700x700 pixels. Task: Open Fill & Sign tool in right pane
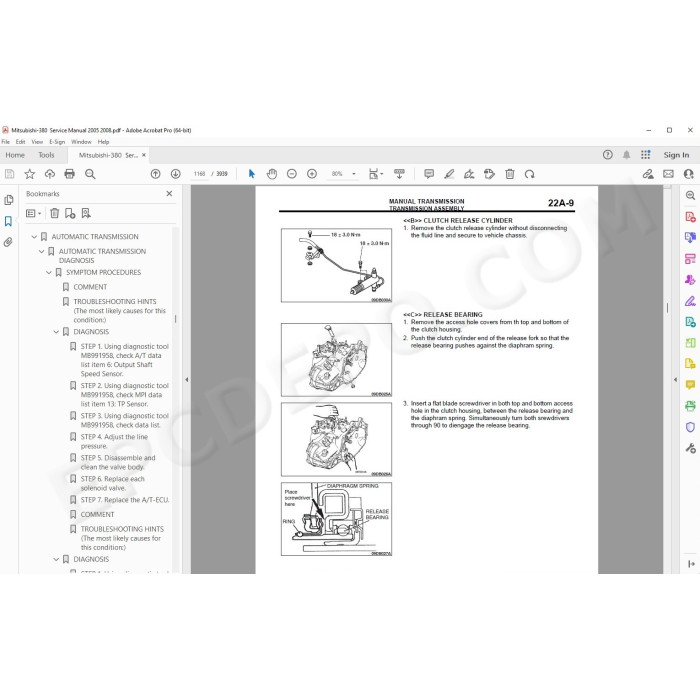pyautogui.click(x=690, y=301)
